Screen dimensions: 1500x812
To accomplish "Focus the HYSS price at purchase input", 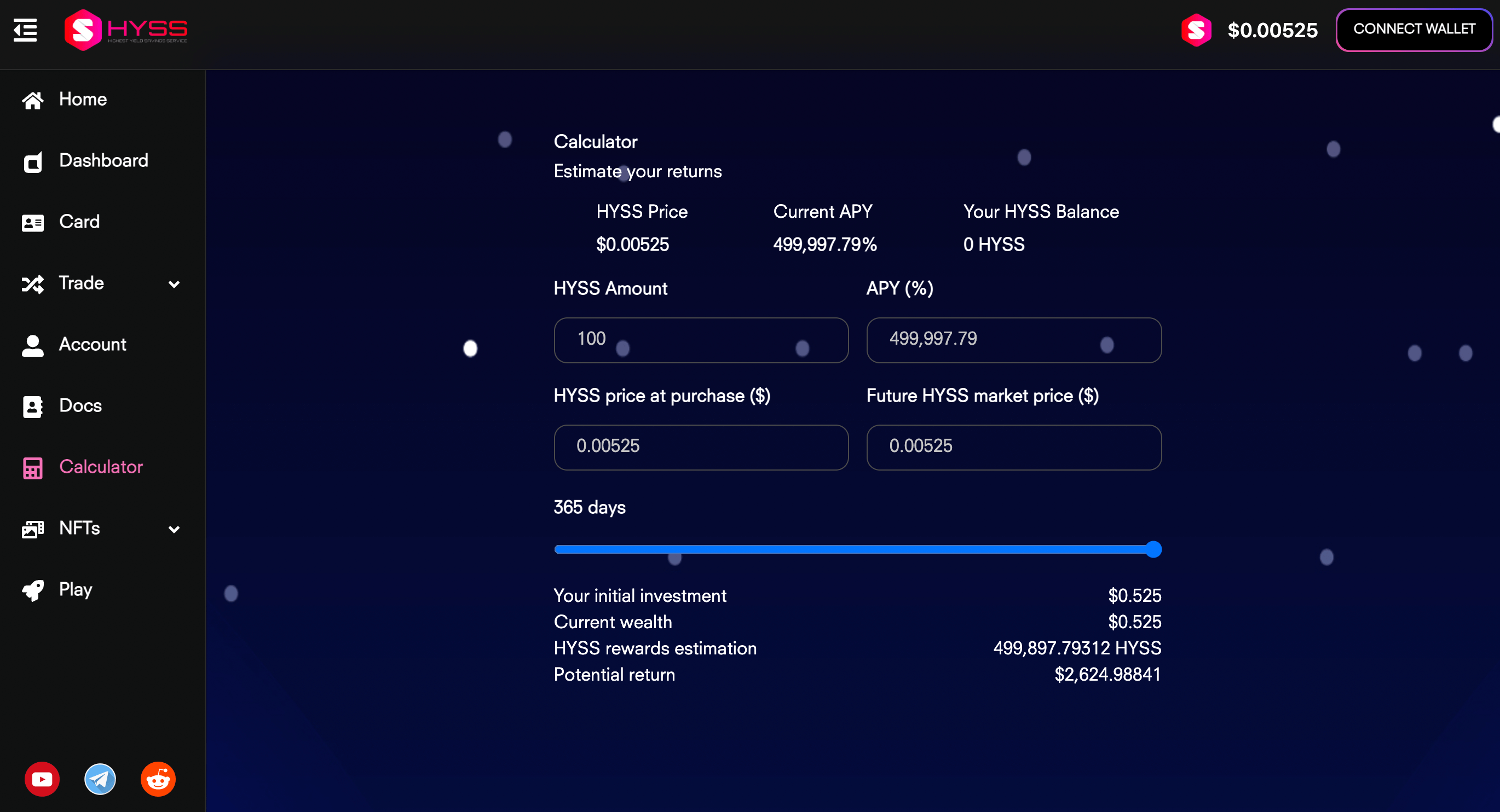I will 701,447.
